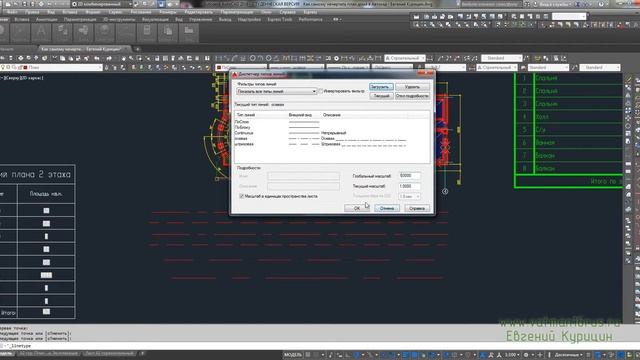Screen dimensions: 640x360
Task: Open the Редактировать menu
Action: pyautogui.click(x=198, y=12)
